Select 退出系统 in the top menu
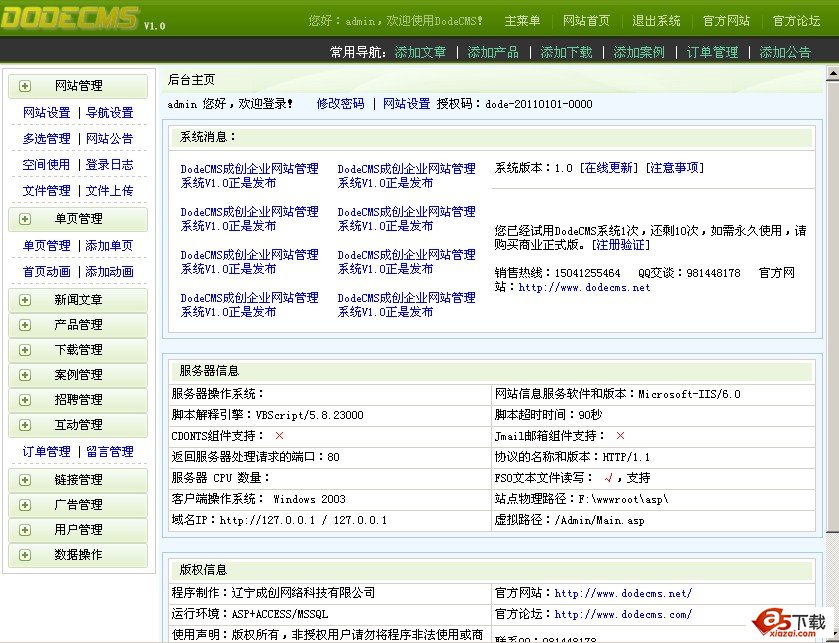The image size is (839, 643). coord(656,21)
